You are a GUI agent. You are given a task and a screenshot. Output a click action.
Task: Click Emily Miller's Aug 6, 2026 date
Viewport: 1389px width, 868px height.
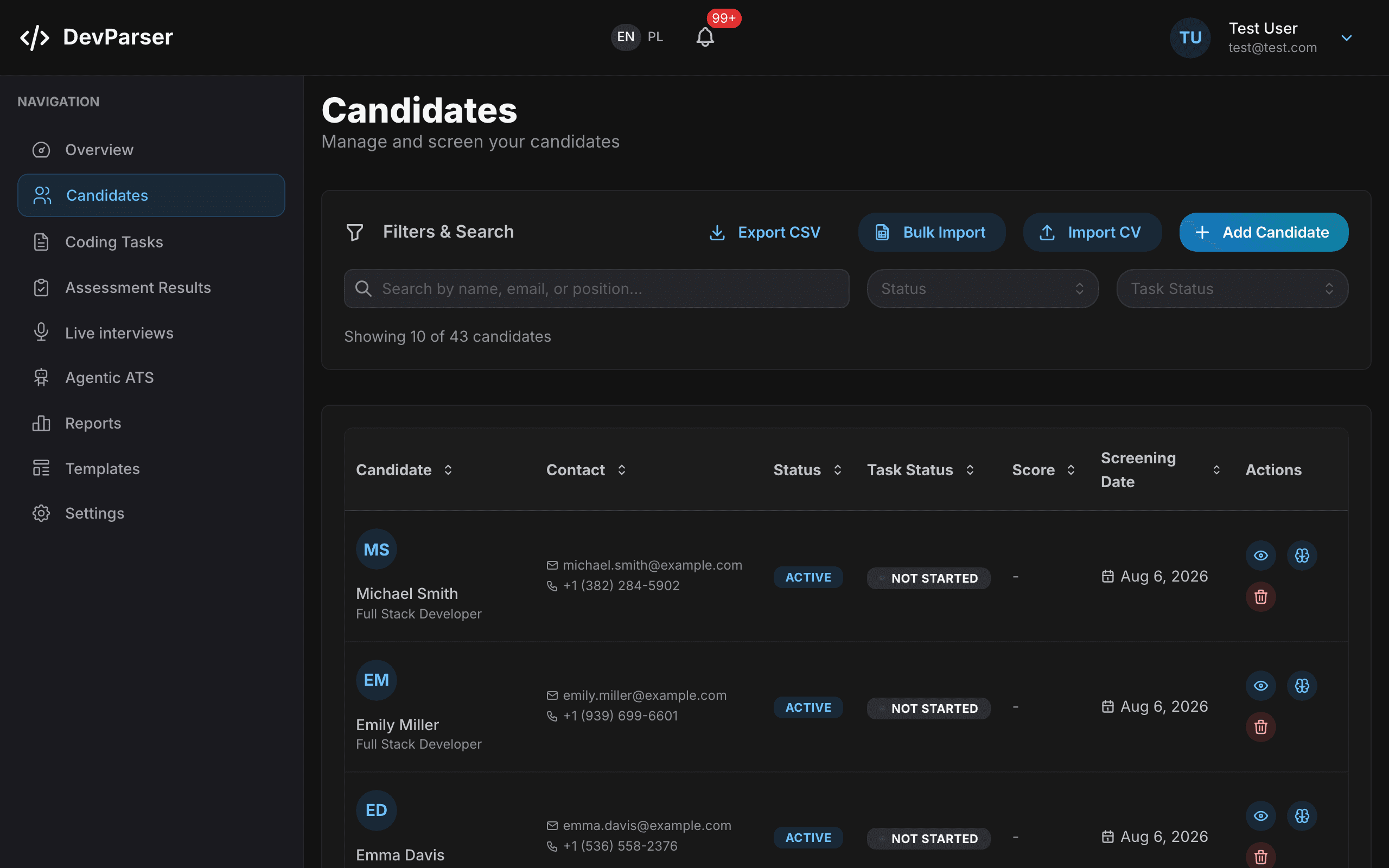coord(1164,706)
